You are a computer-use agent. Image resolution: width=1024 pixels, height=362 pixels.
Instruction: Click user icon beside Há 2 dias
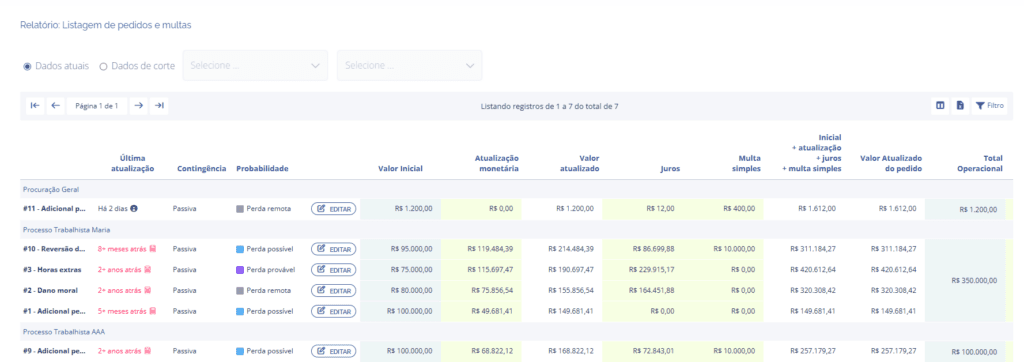[x=134, y=208]
